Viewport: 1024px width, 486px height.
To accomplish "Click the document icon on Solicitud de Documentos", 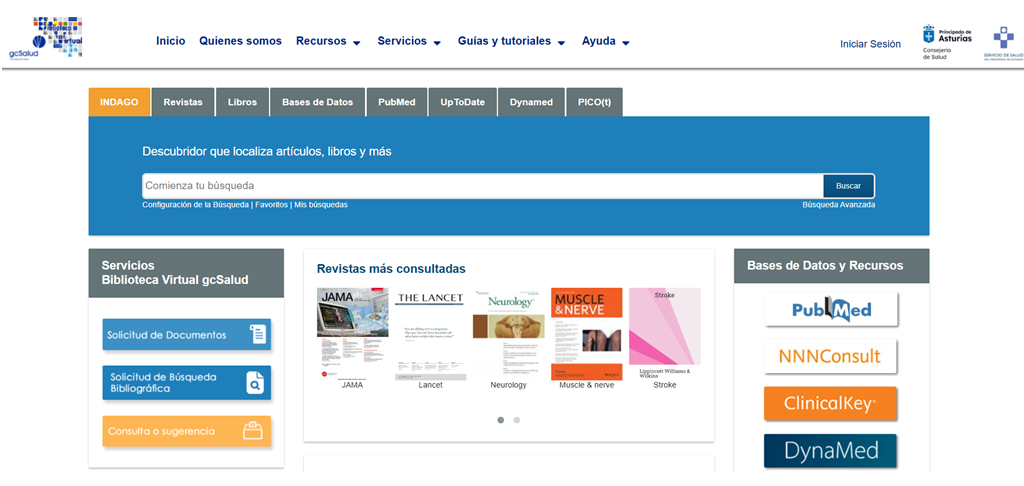I will 259,334.
